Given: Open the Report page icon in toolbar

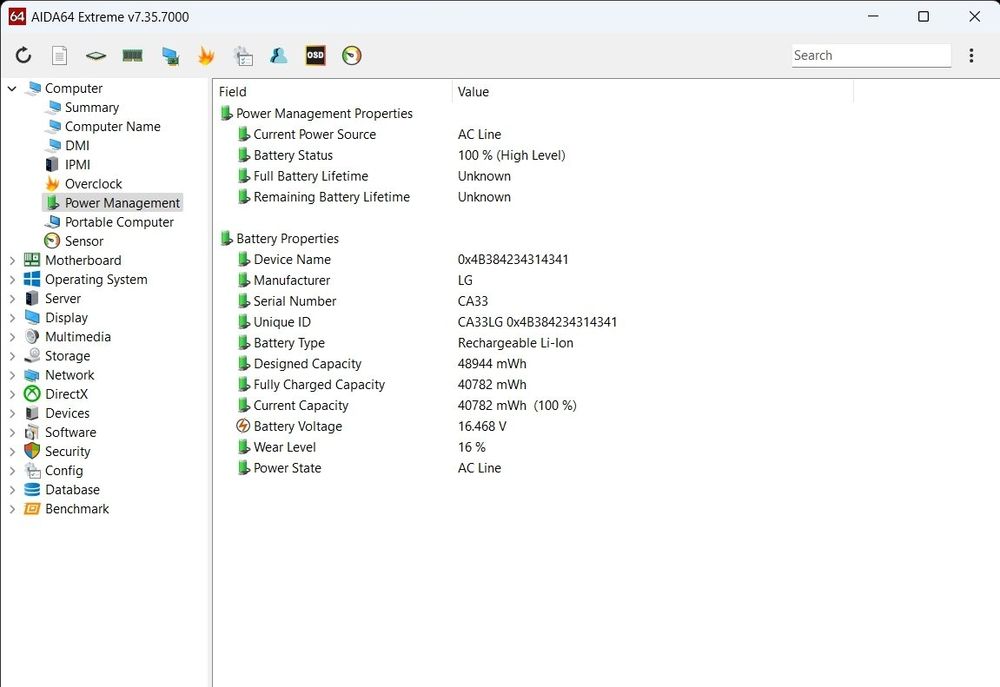Looking at the screenshot, I should click(x=59, y=55).
